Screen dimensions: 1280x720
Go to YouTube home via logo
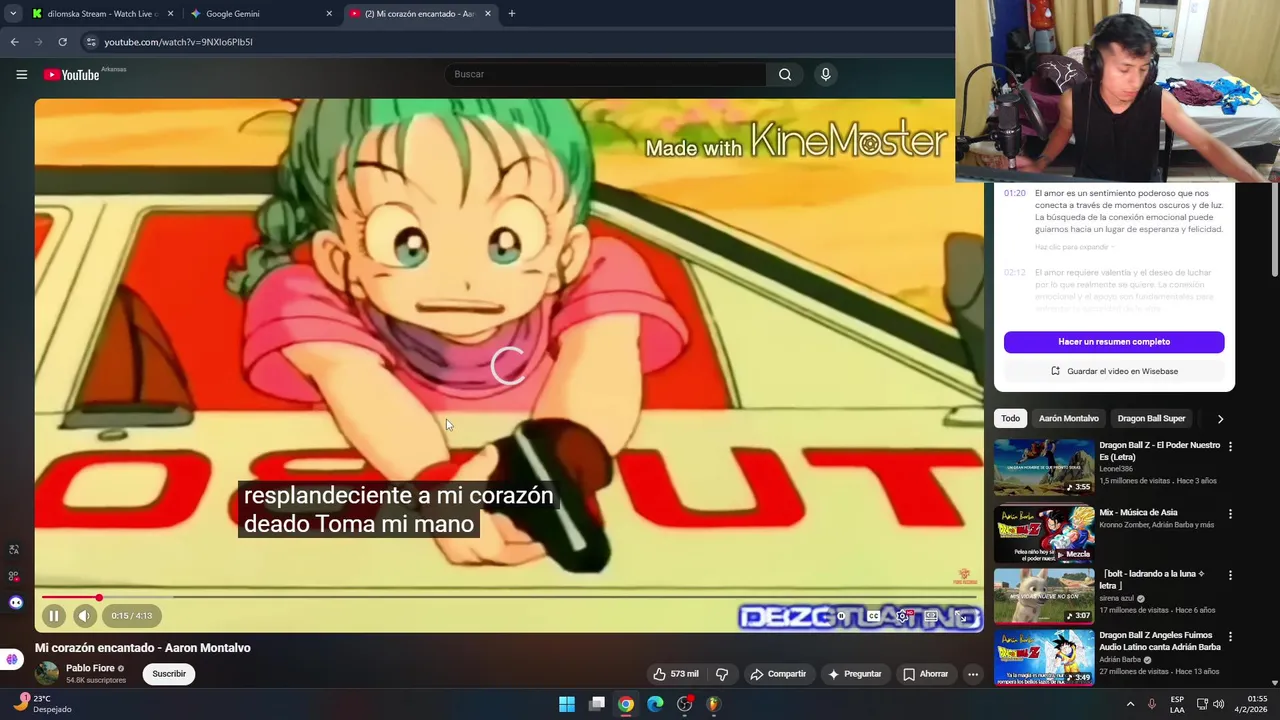[71, 74]
